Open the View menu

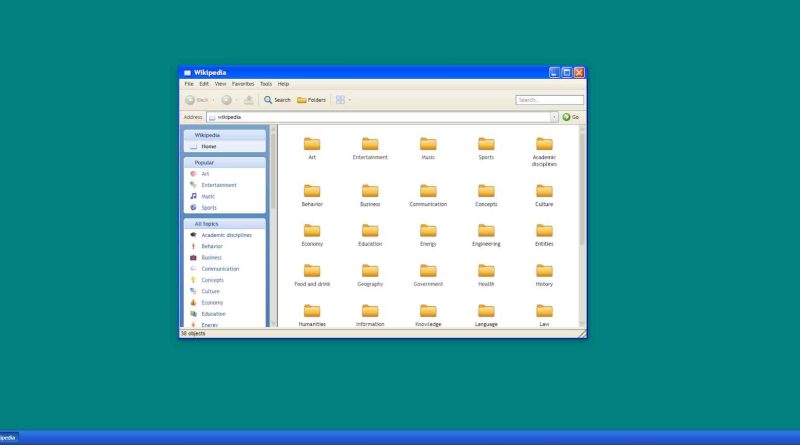220,84
